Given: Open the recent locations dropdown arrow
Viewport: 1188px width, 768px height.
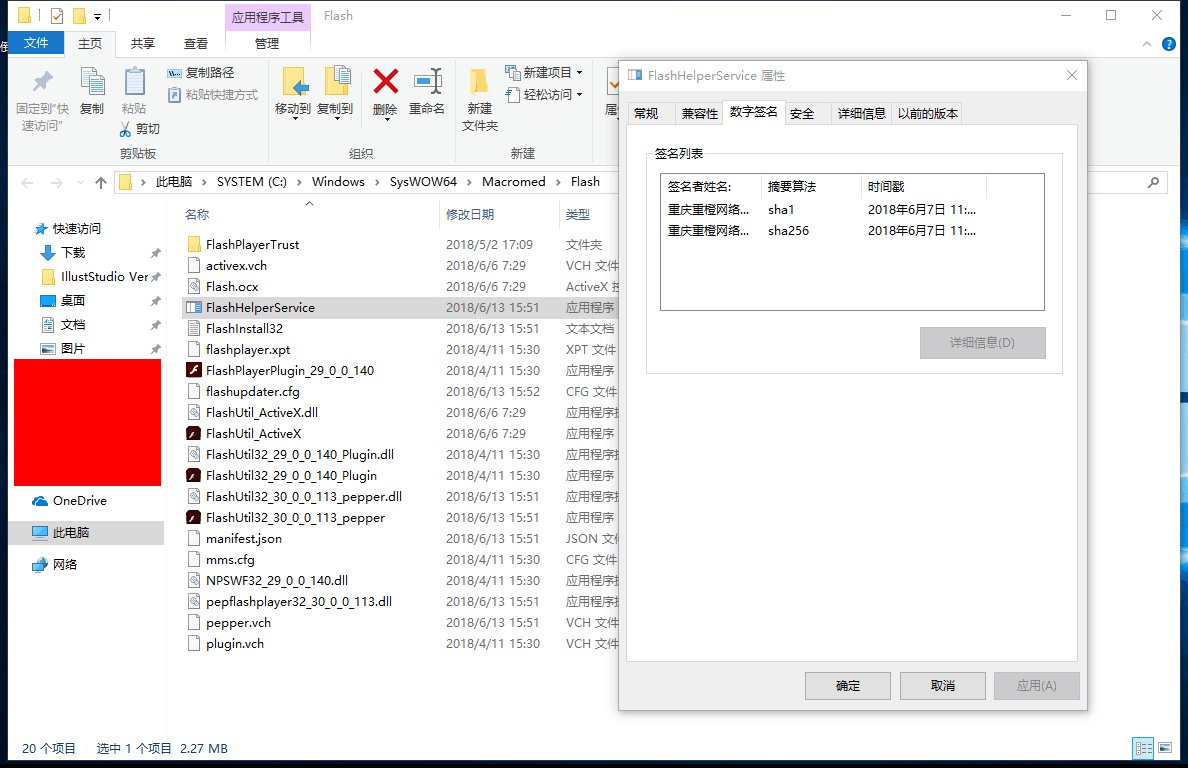Looking at the screenshot, I should [80, 183].
